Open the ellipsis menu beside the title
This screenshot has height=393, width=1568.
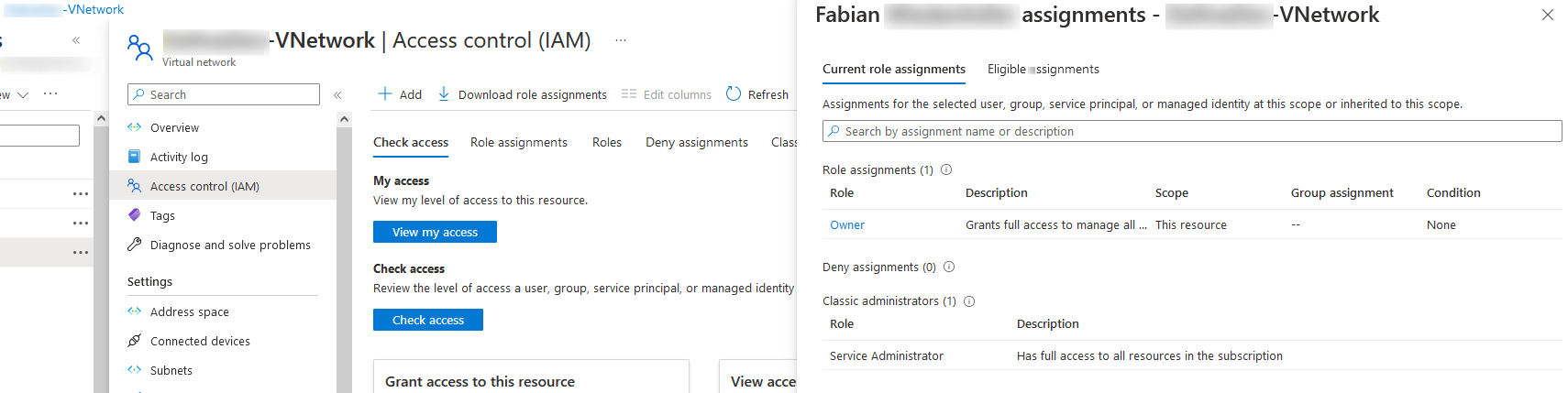621,40
